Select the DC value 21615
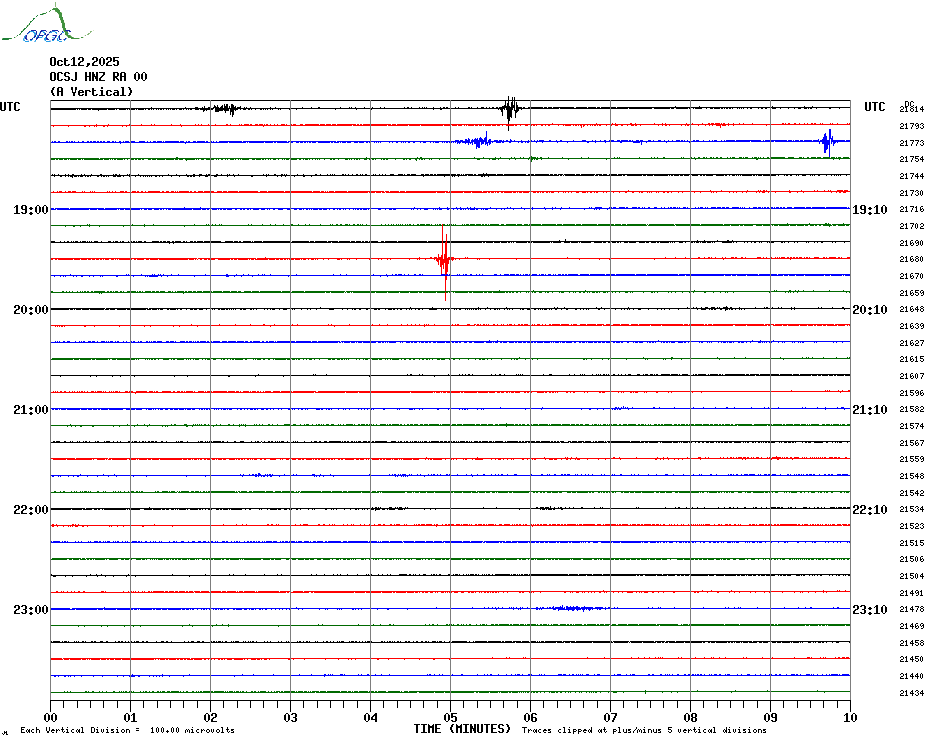 pyautogui.click(x=912, y=360)
